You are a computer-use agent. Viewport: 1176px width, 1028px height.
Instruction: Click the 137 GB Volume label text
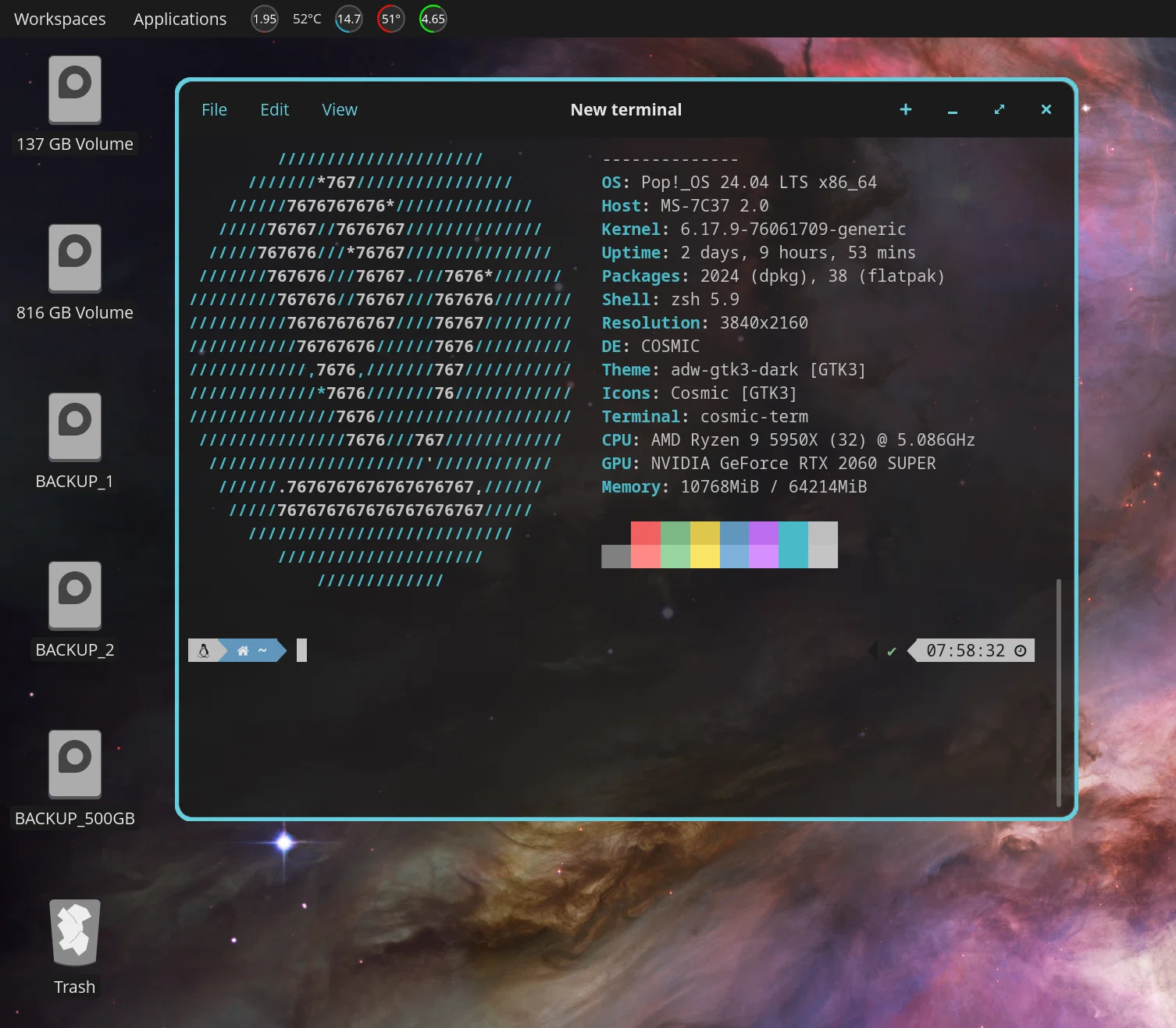click(75, 144)
